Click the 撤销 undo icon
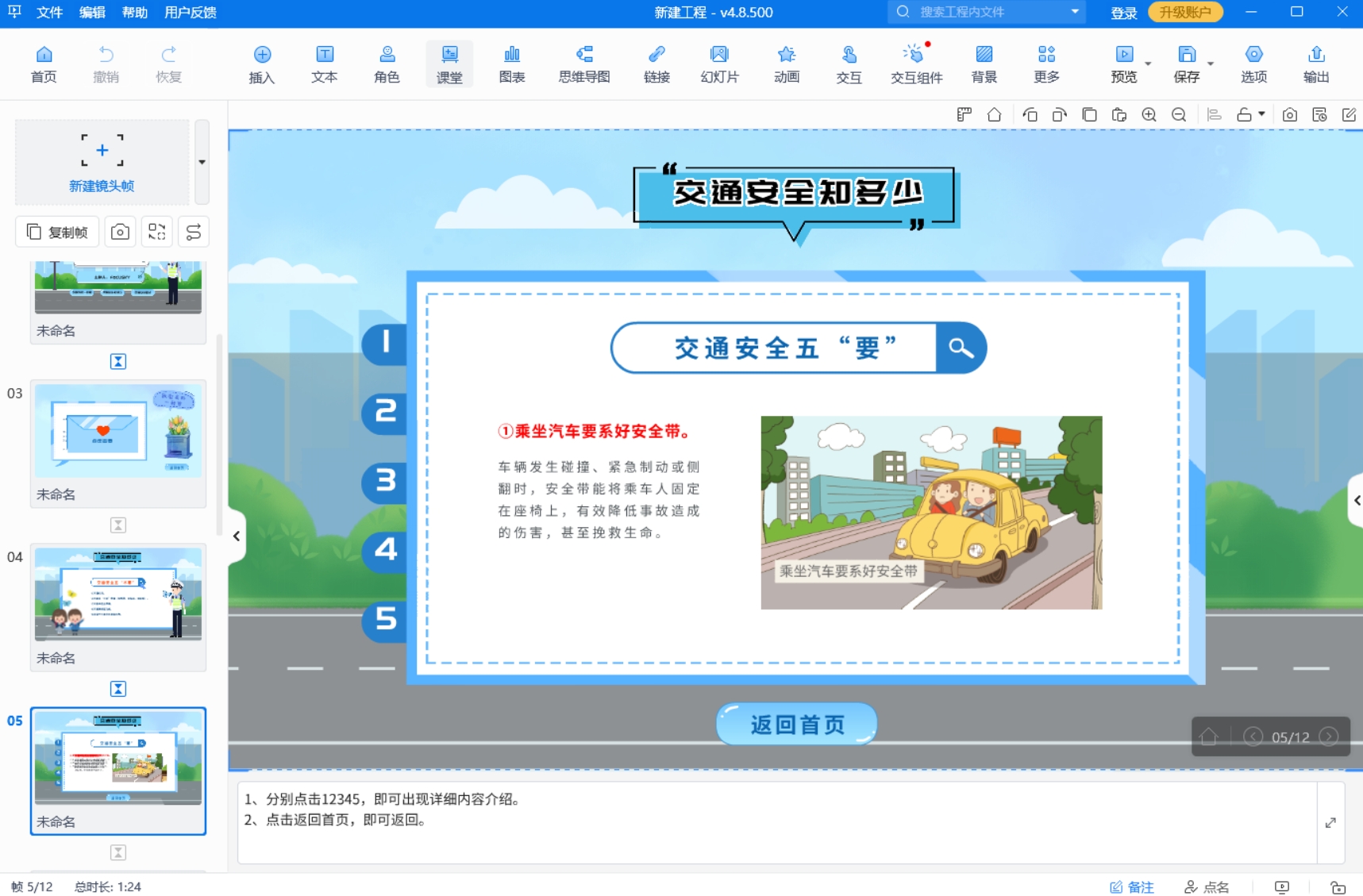Screen dimensions: 1363x896 click(106, 63)
